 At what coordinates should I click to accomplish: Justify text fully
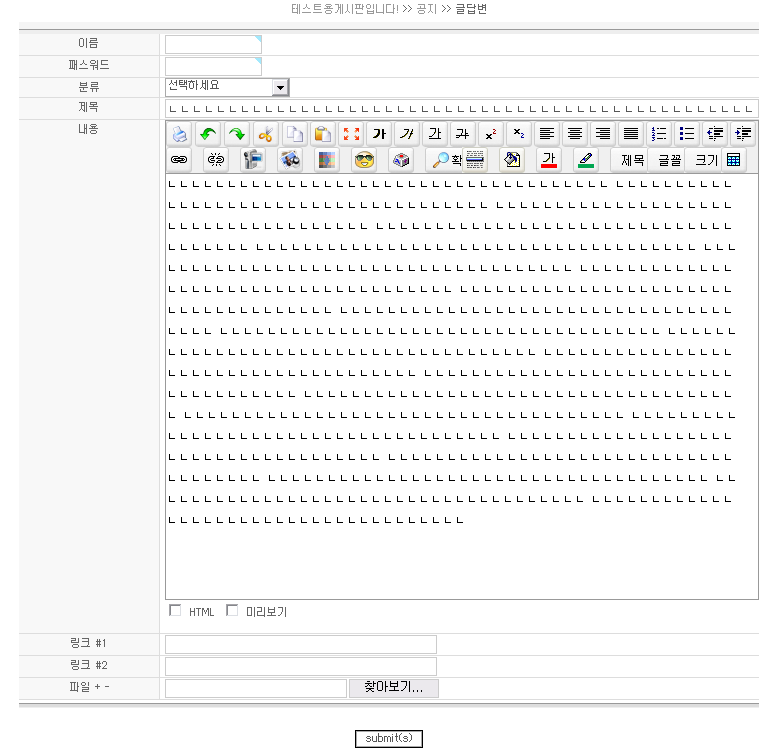(631, 134)
